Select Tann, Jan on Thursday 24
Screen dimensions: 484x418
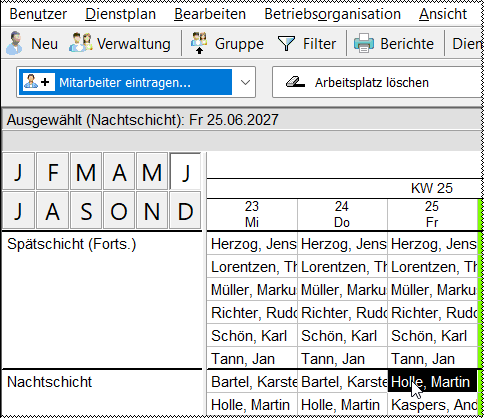(342, 359)
